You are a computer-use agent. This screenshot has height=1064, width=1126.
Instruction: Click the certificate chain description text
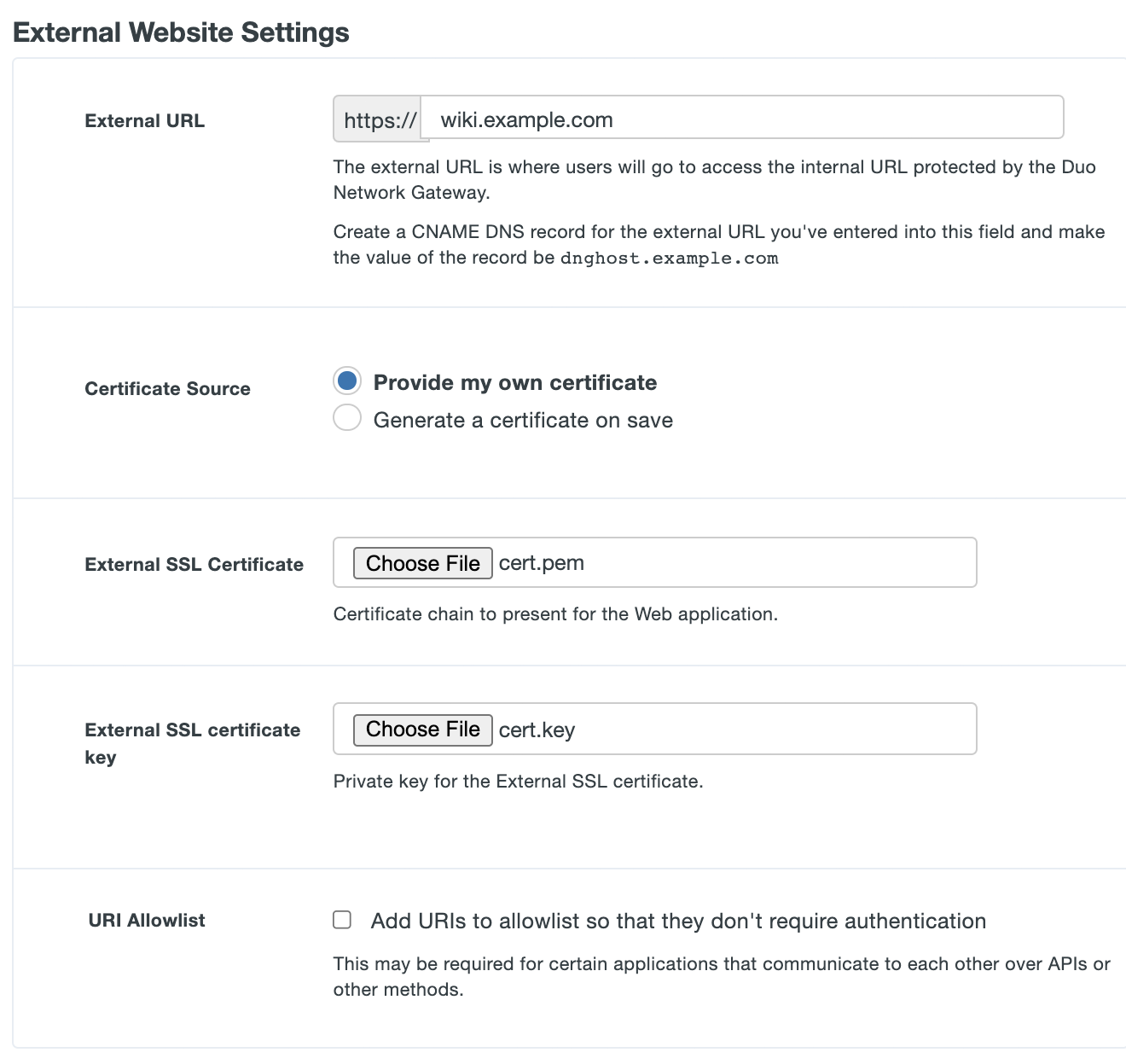pos(555,613)
